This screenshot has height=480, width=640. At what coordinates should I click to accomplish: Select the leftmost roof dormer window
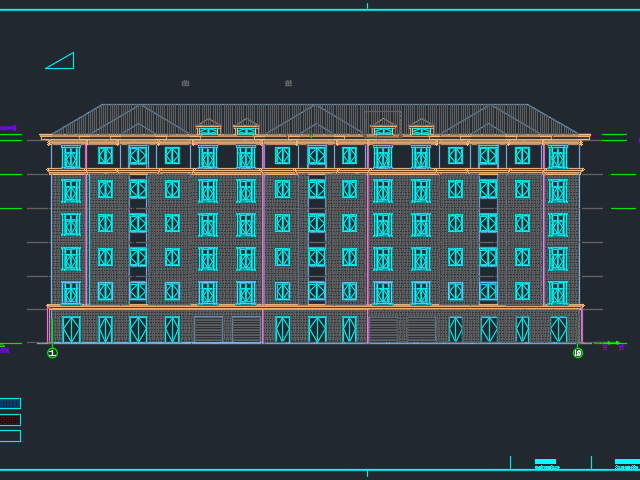click(208, 130)
